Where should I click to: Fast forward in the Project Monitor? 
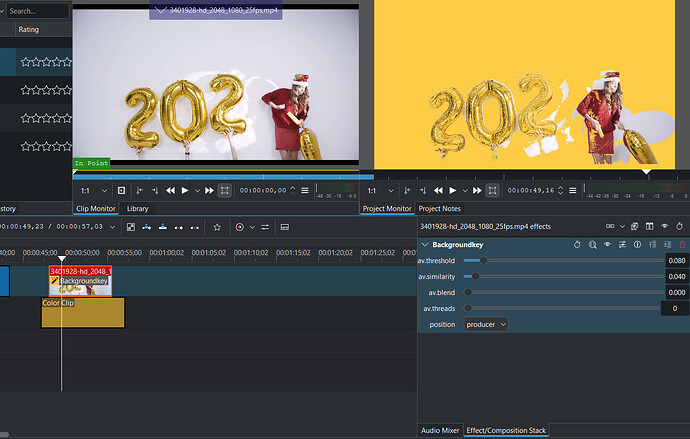tap(477, 190)
